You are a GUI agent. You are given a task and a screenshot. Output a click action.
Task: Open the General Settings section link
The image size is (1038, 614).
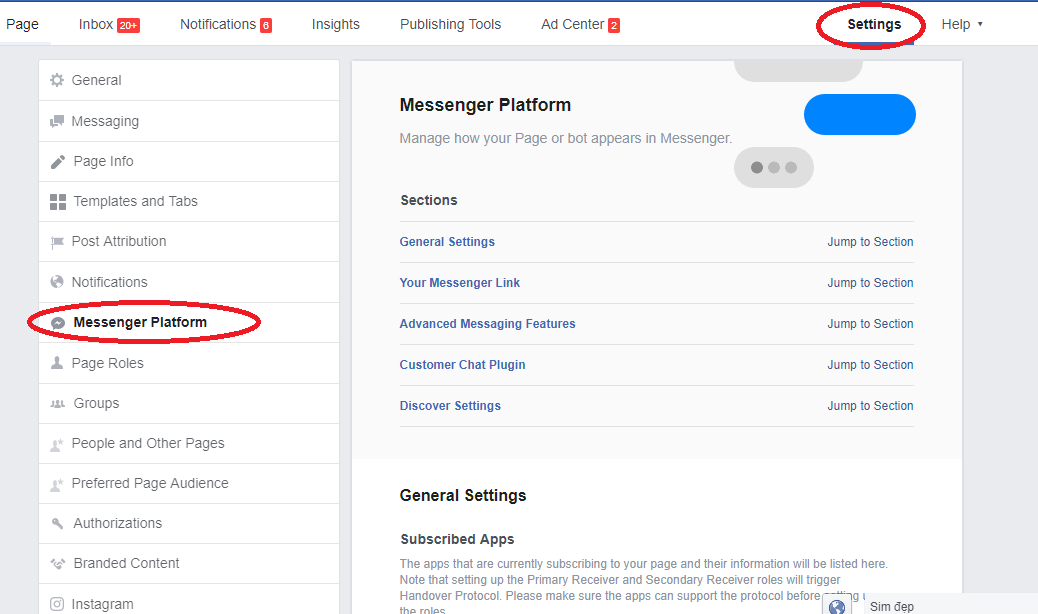click(x=447, y=242)
